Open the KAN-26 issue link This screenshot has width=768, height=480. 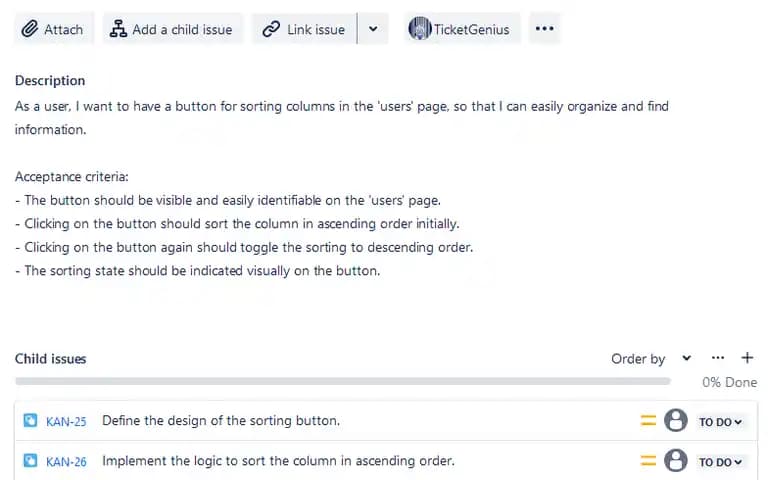coord(66,461)
